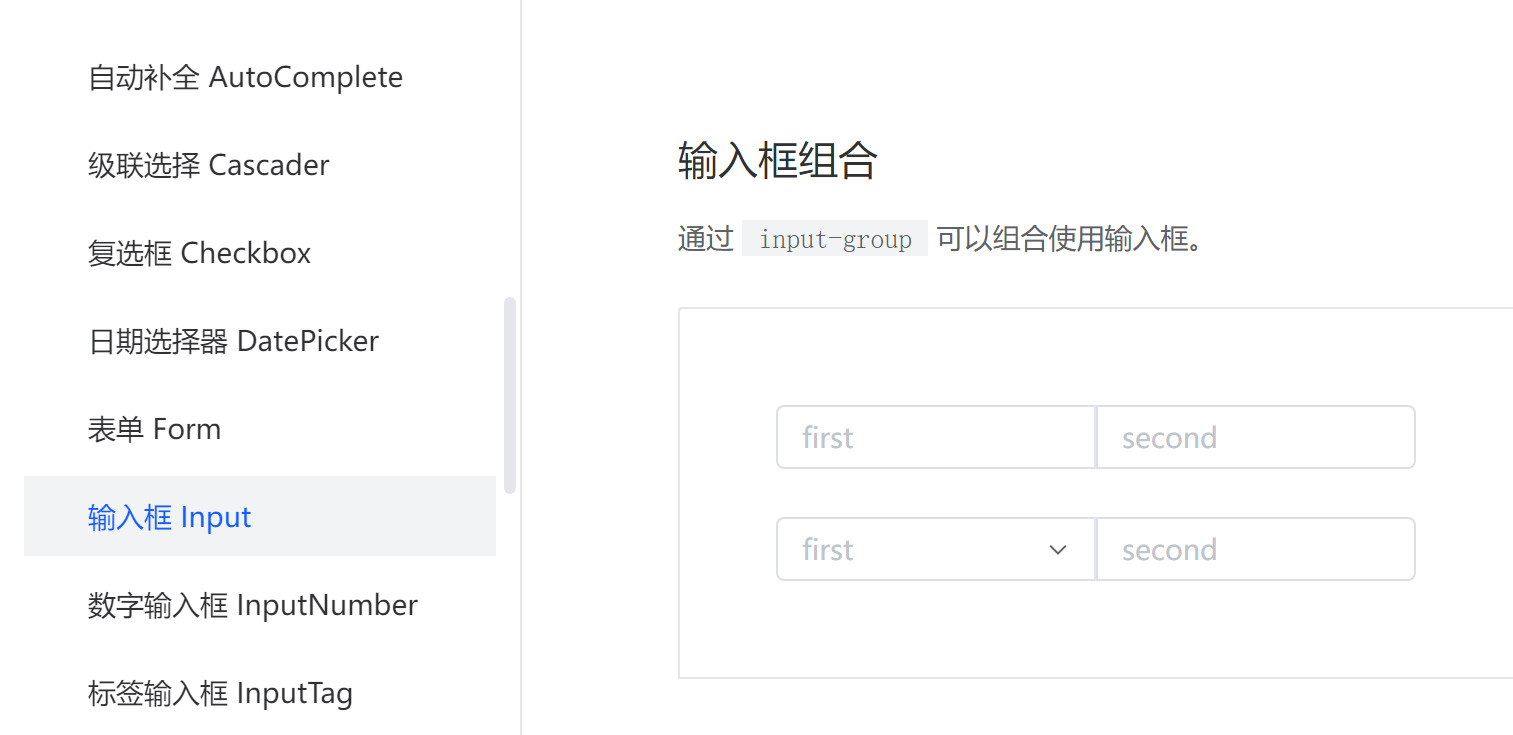The width and height of the screenshot is (1513, 735).
Task: Click the description text 可以组合使用输入框
Action: click(1068, 240)
